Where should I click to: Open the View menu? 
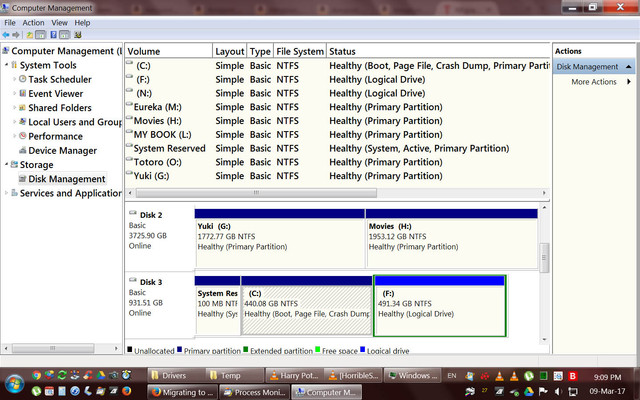[x=59, y=23]
